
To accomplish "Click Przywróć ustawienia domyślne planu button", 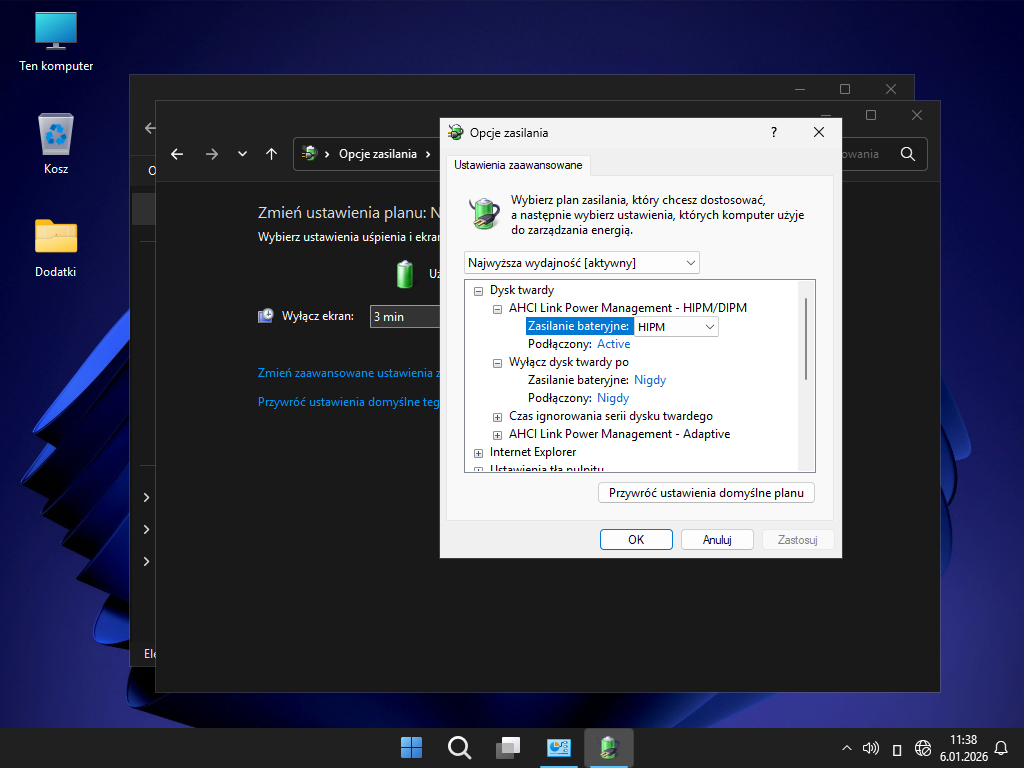I will pos(706,493).
